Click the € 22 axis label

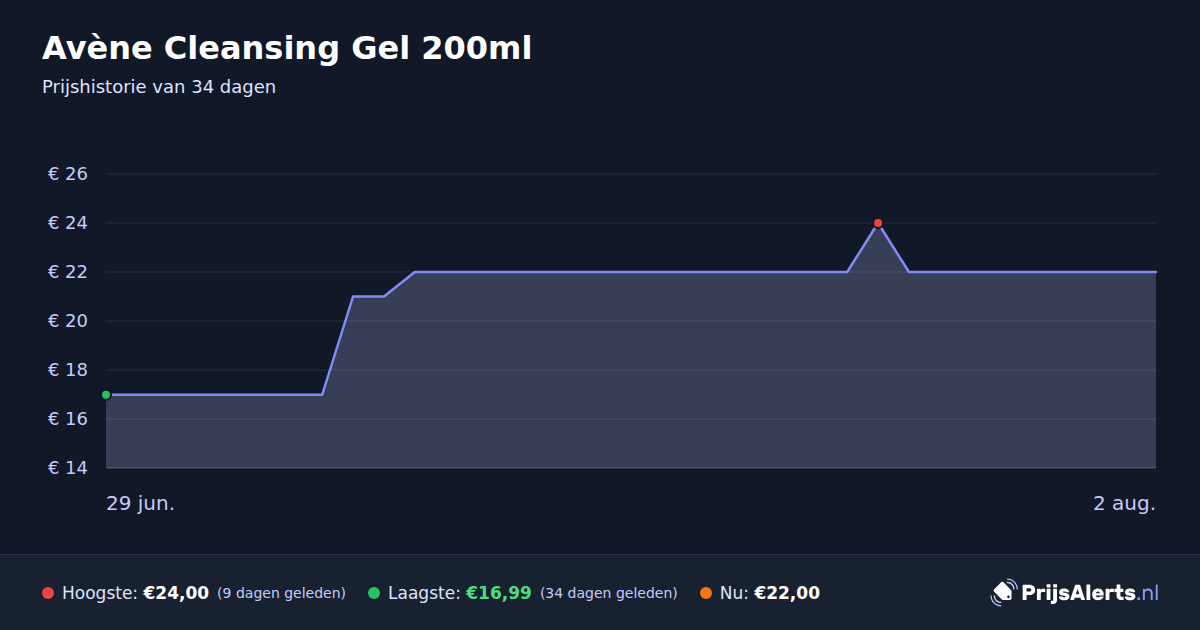pos(68,272)
